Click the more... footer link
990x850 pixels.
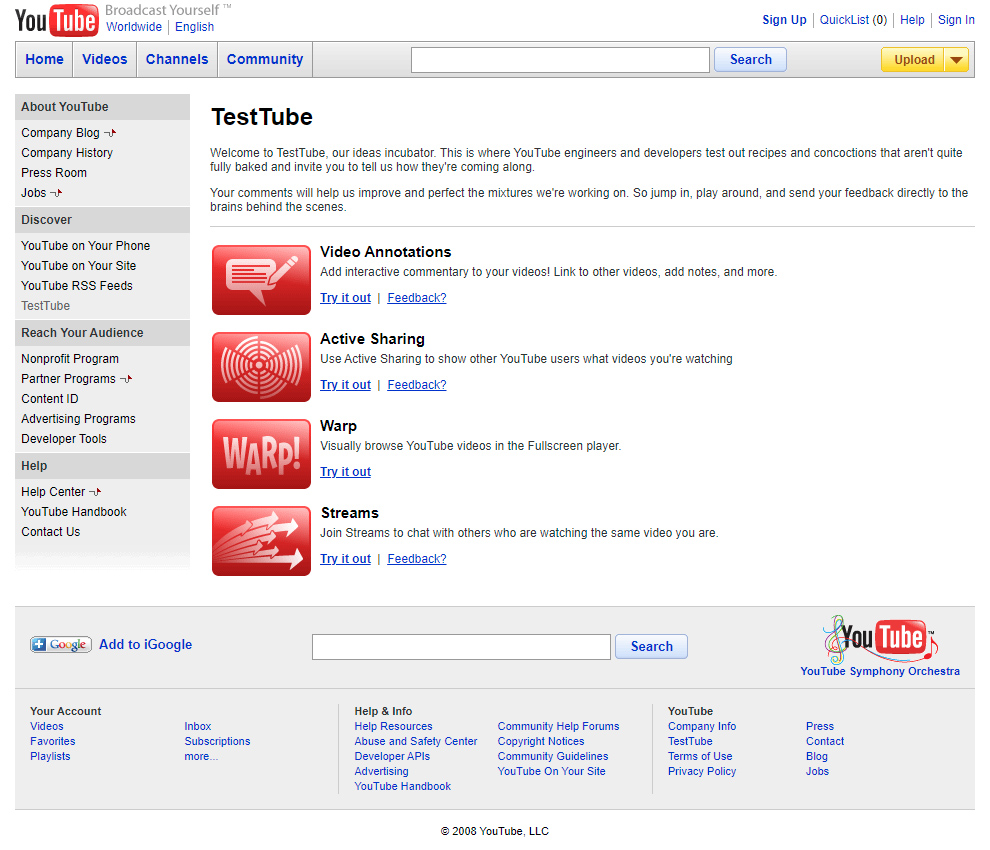(201, 757)
